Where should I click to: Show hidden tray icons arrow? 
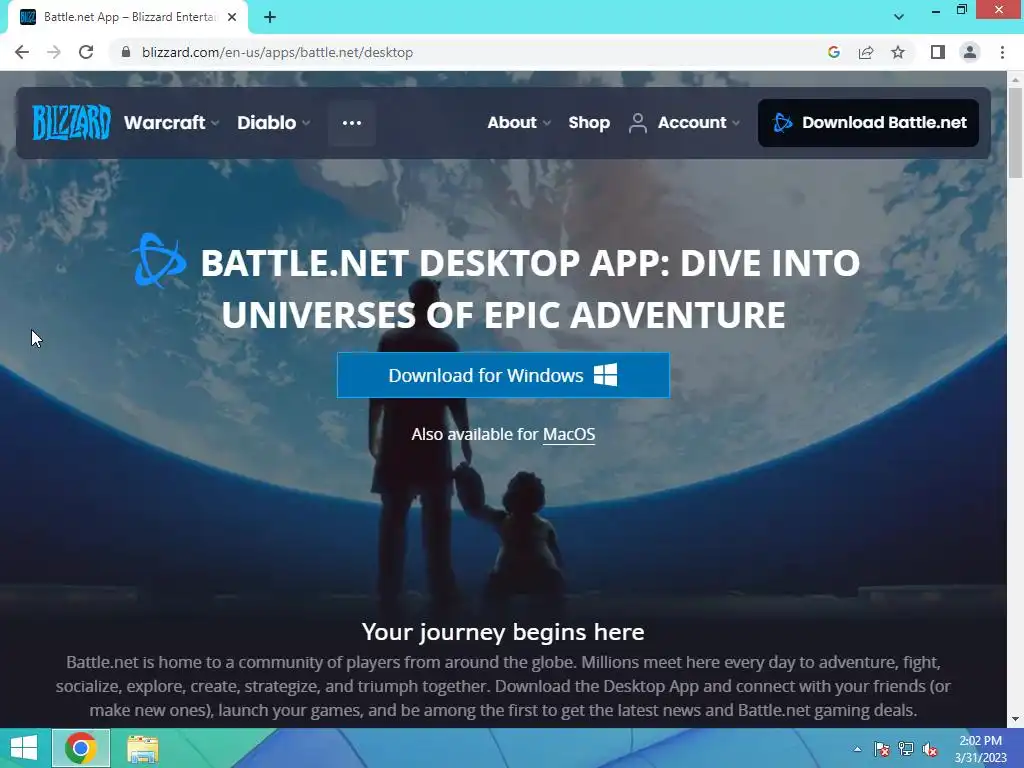[x=857, y=749]
